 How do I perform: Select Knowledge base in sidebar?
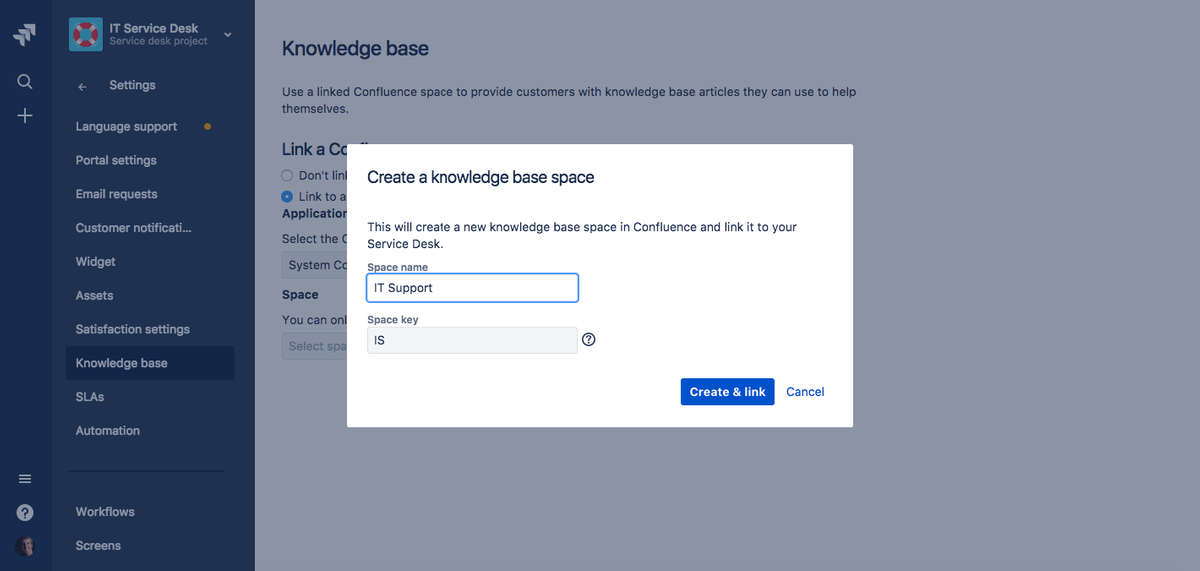pos(150,363)
